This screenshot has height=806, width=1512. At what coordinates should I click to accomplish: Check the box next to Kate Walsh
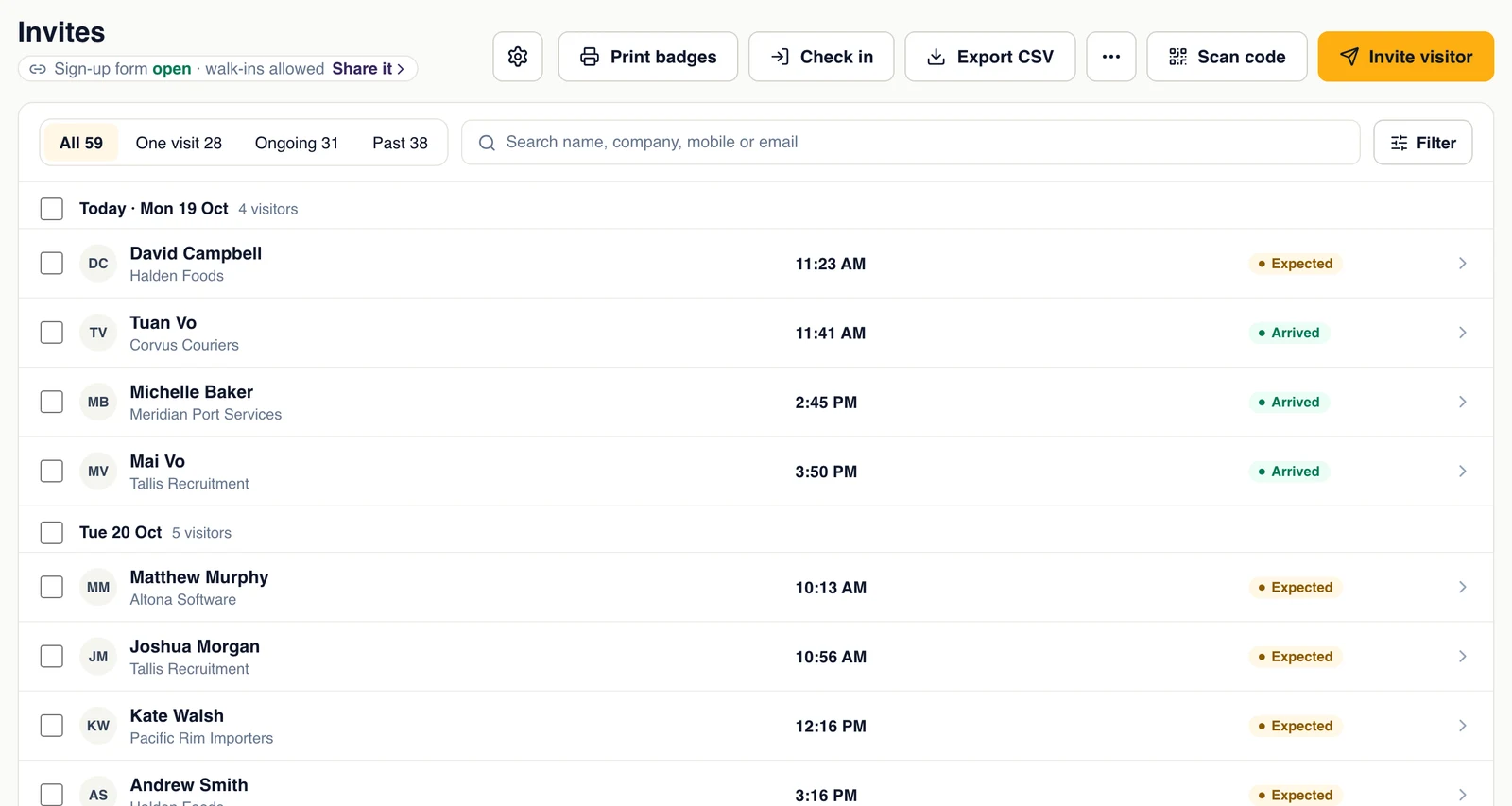click(52, 726)
